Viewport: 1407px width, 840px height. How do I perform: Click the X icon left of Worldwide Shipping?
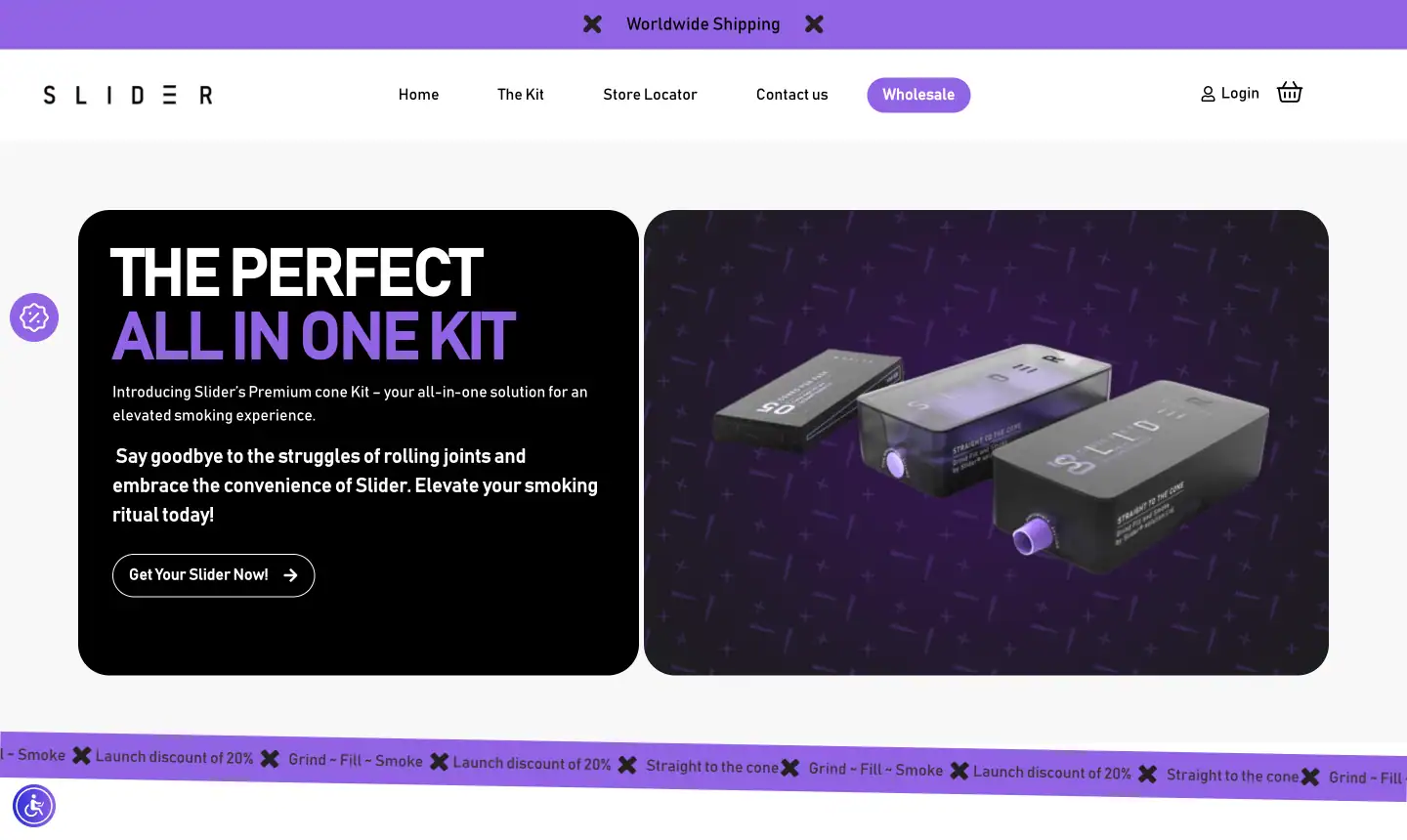tap(592, 24)
